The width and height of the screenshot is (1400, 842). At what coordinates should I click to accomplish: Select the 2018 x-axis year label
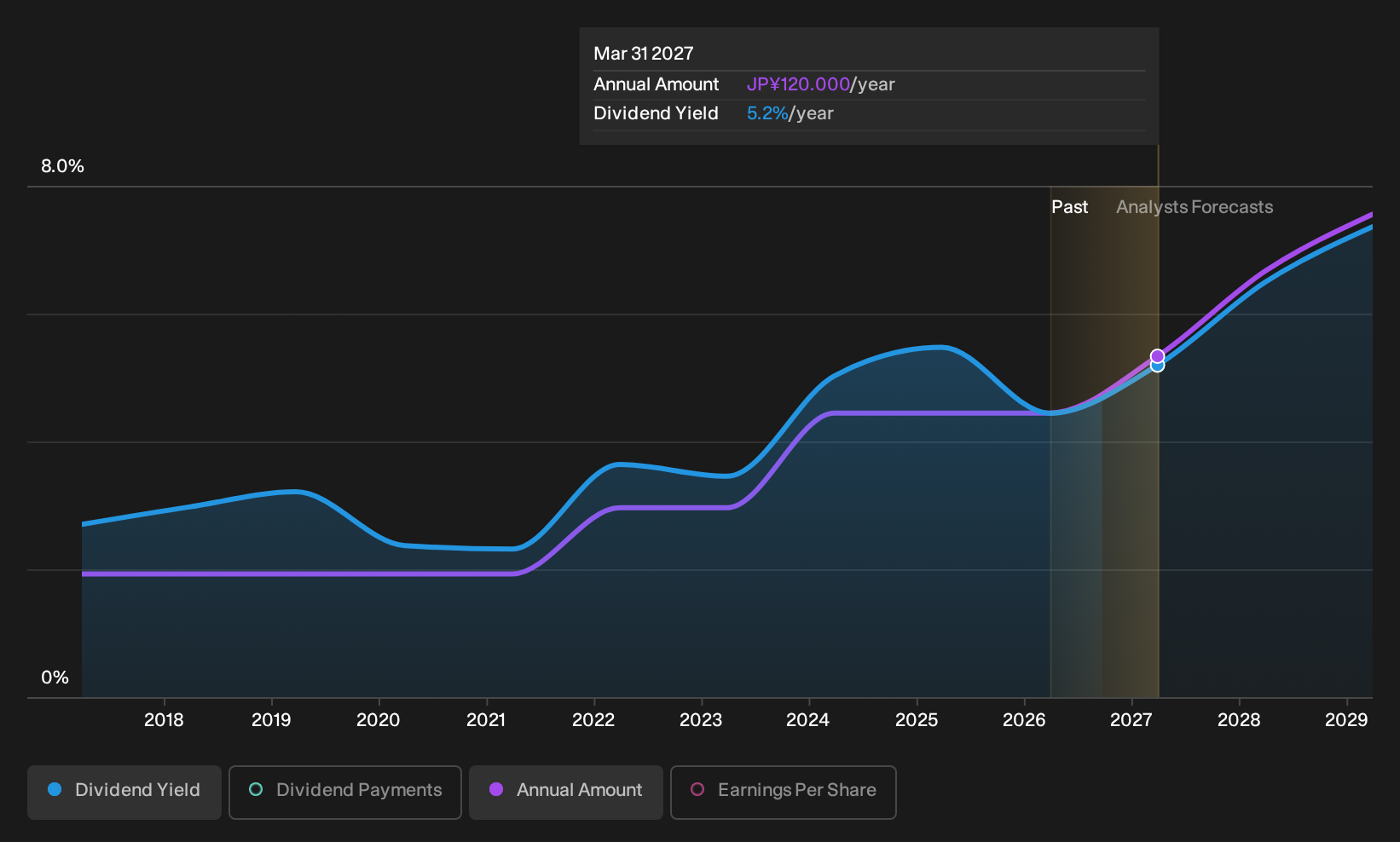tap(164, 720)
